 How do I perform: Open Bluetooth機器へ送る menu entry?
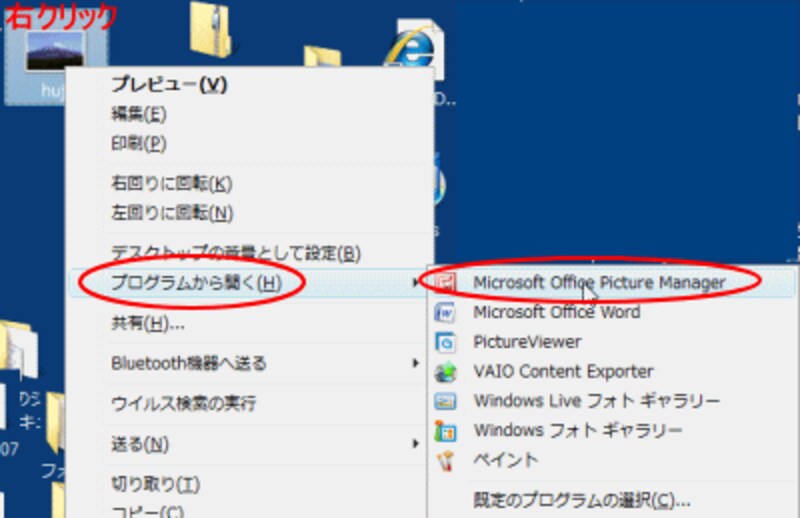pos(189,363)
